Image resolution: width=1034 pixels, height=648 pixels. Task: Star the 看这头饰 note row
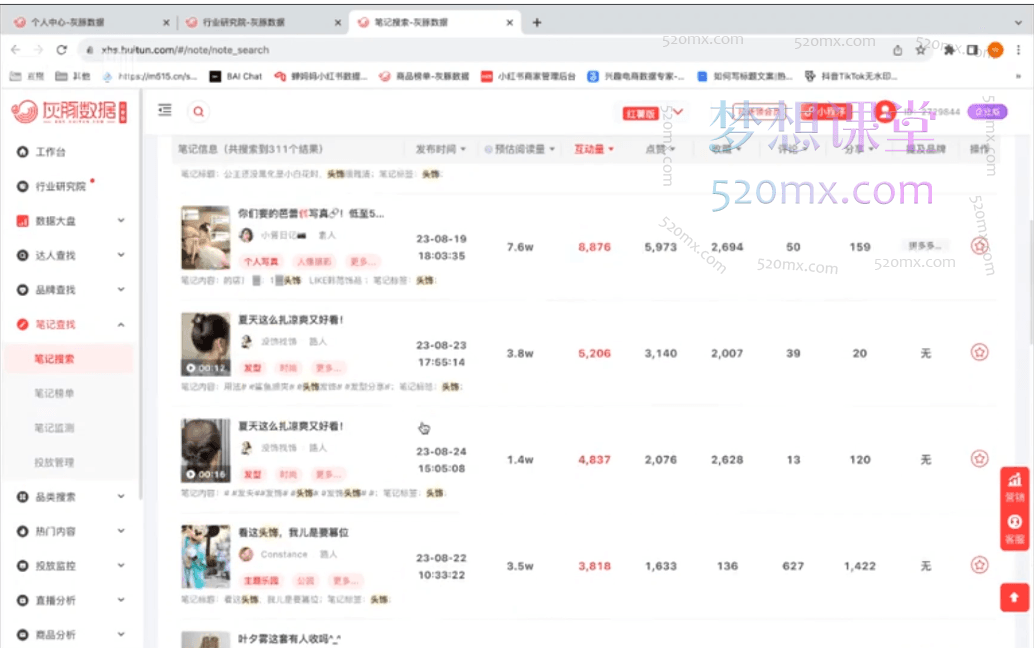pos(979,565)
